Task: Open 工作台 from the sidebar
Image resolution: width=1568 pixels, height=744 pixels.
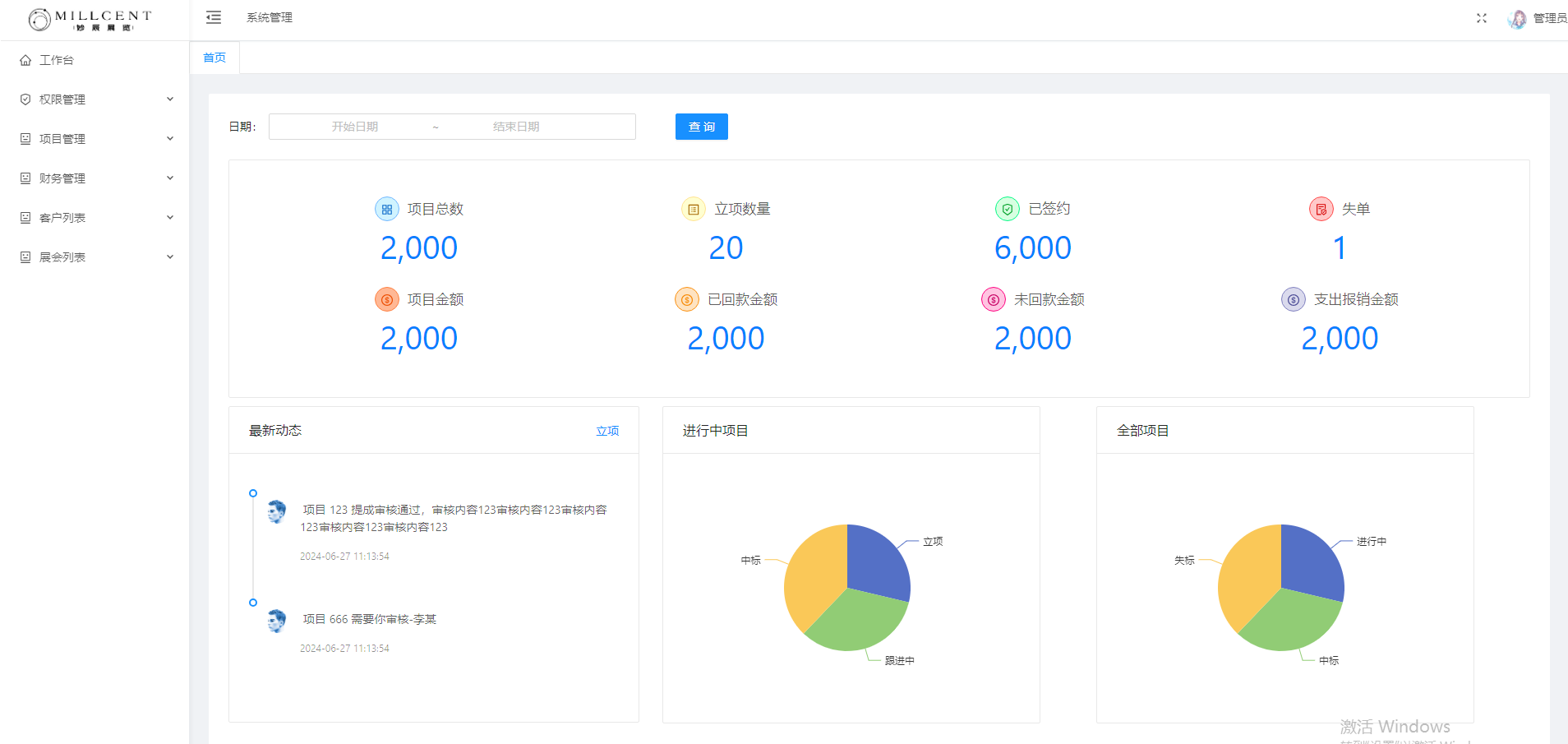Action: [x=57, y=60]
